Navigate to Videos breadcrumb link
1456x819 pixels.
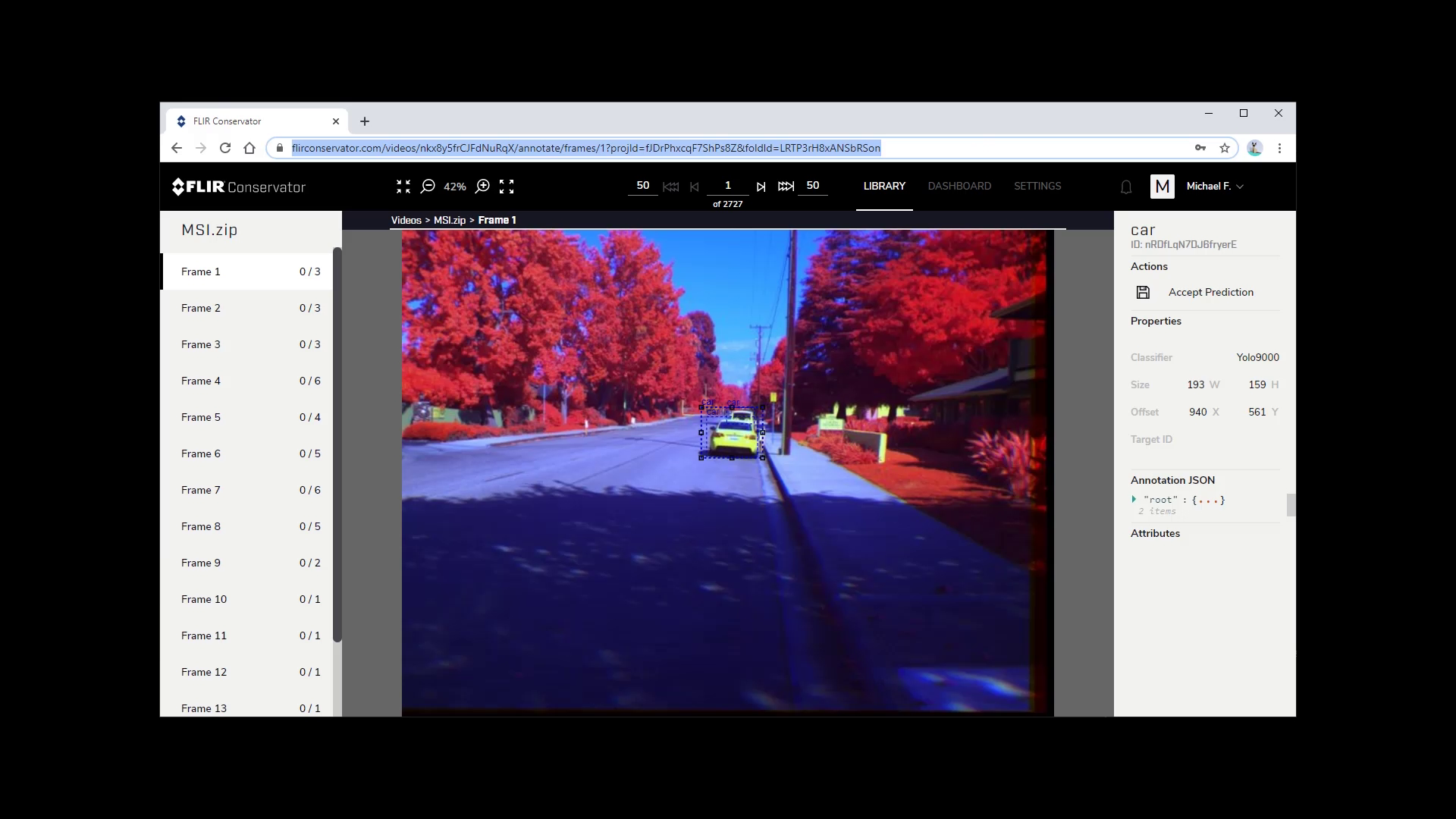click(405, 219)
